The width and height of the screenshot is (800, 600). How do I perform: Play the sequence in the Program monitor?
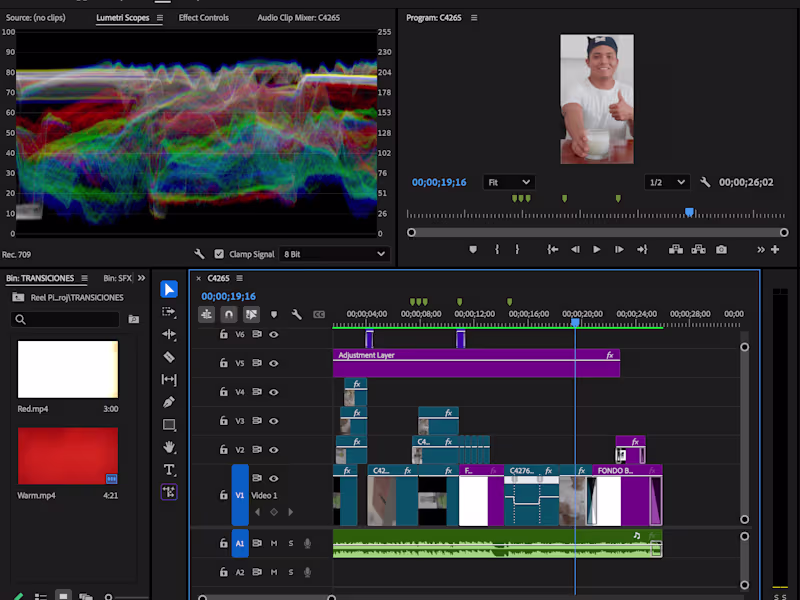[597, 251]
